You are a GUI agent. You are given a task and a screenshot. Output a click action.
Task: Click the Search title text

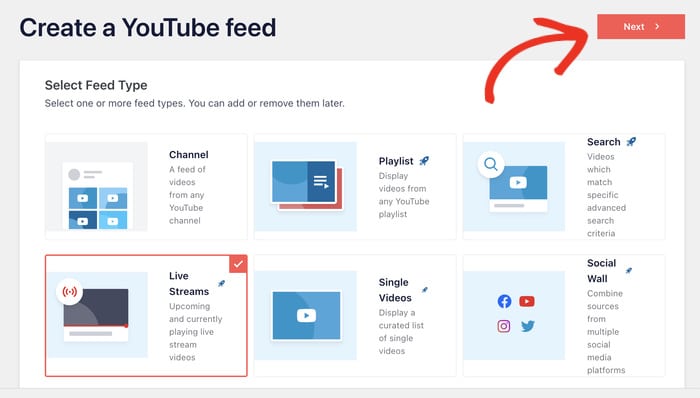[x=604, y=142]
